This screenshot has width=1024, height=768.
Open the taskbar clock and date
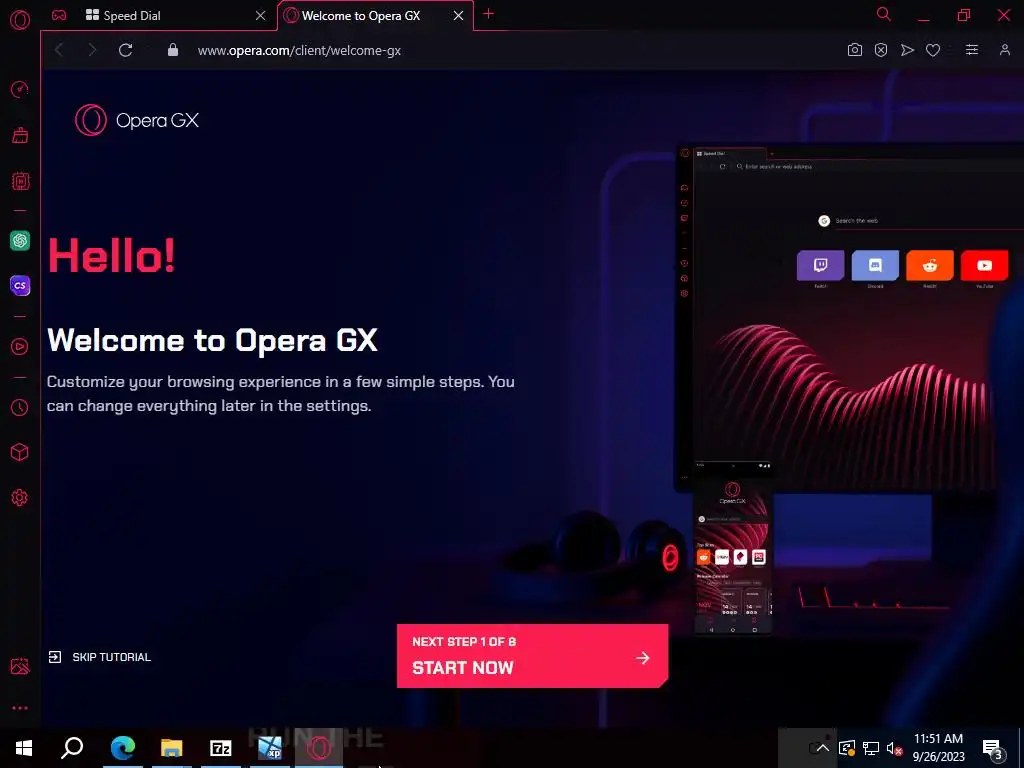[x=938, y=748]
